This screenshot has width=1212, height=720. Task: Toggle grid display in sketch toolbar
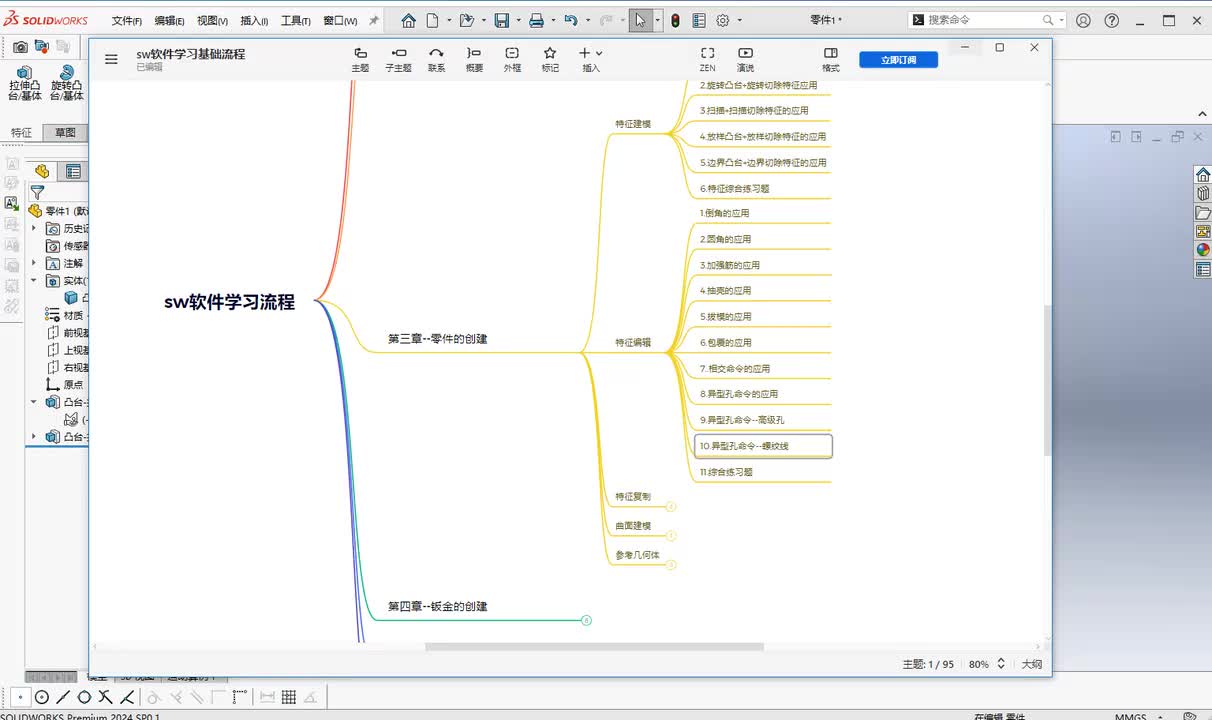coord(289,697)
